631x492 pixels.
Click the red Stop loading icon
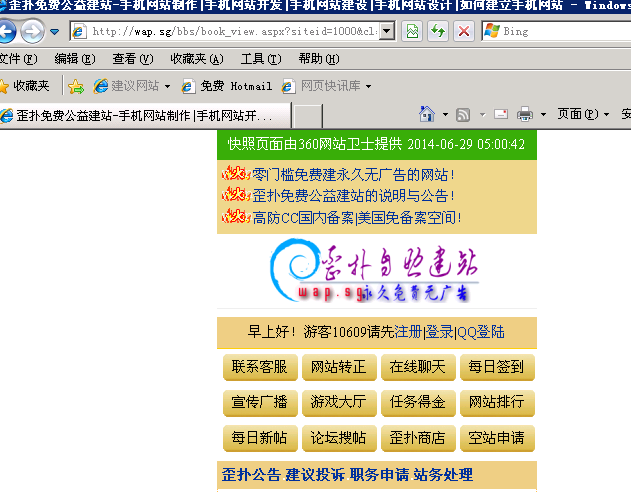[464, 31]
